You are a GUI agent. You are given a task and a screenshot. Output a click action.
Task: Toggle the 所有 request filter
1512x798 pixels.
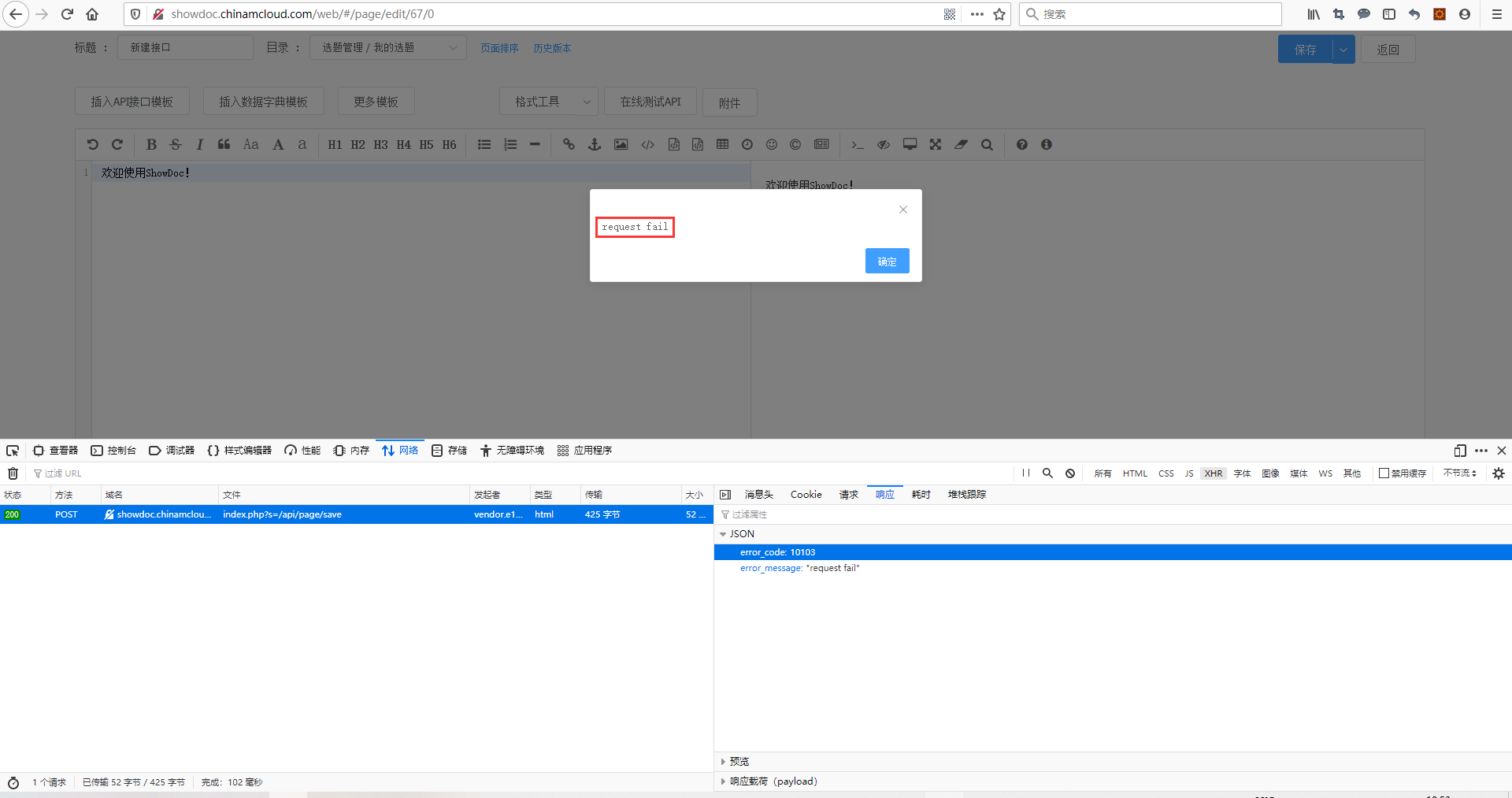click(1102, 473)
